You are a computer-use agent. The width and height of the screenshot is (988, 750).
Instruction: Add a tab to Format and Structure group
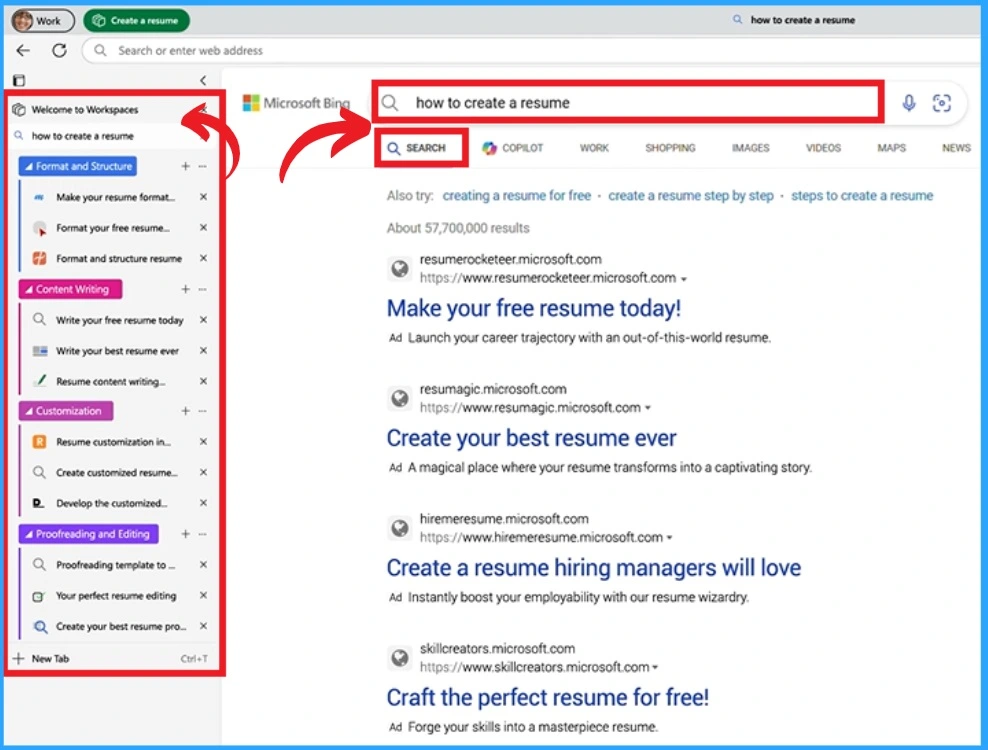click(185, 166)
